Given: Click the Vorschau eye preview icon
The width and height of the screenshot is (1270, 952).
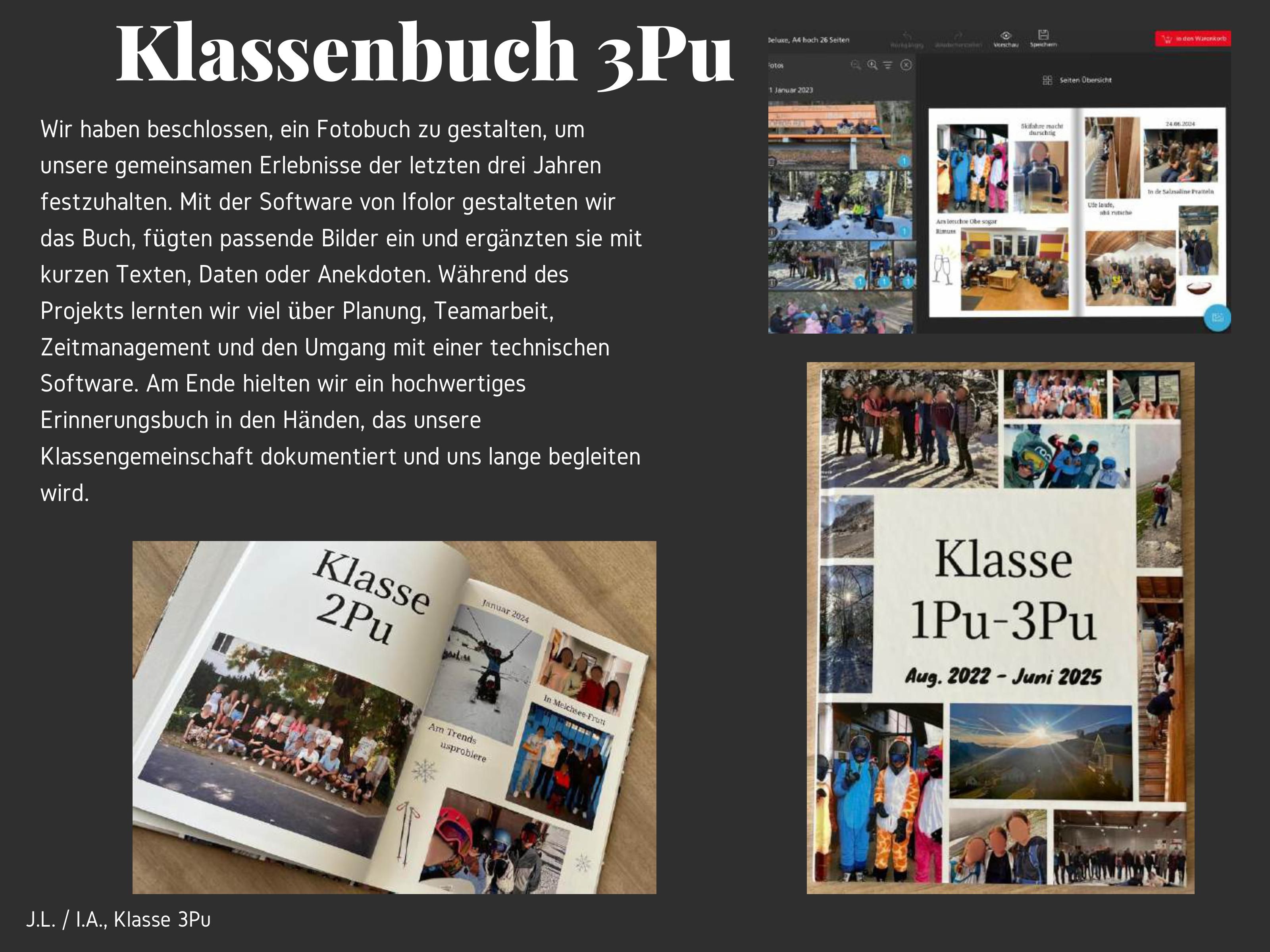Looking at the screenshot, I should (x=1006, y=36).
